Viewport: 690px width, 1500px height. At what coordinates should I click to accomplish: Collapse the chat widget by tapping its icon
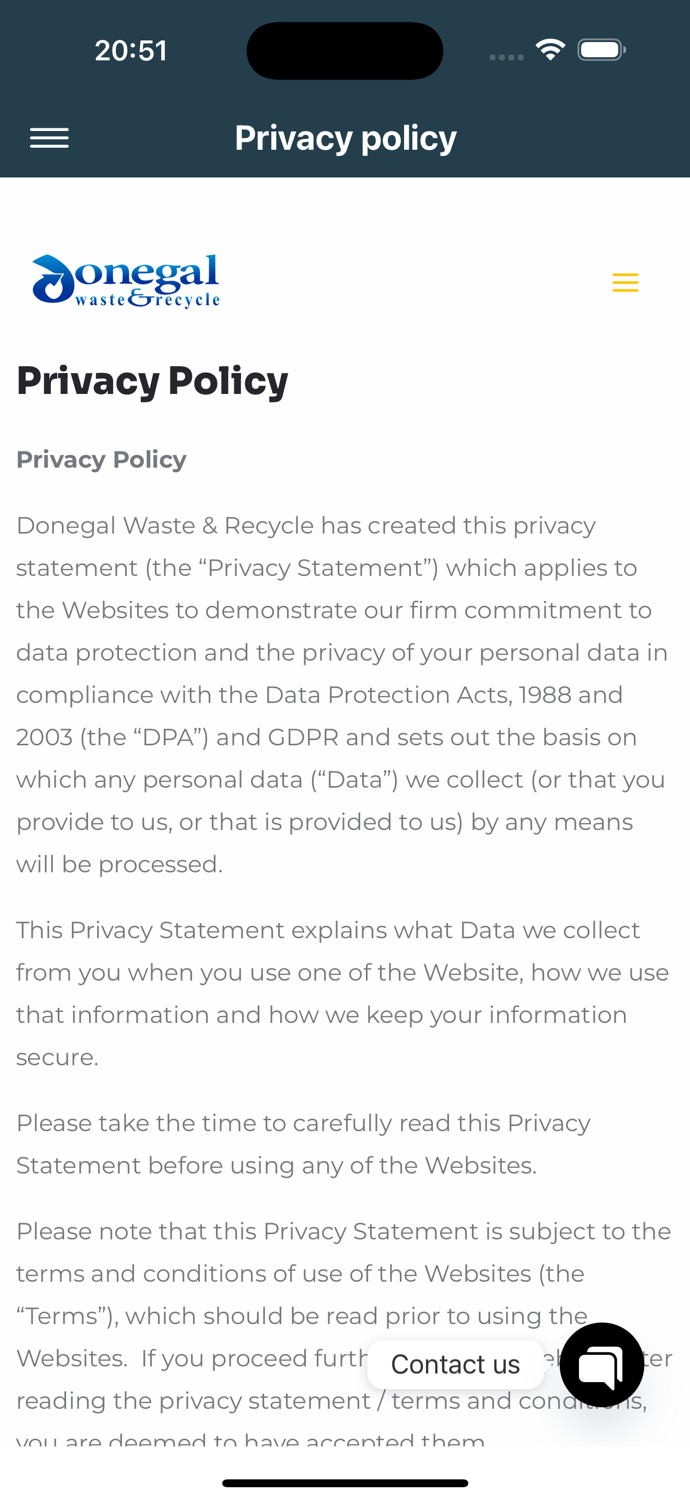coord(602,1364)
